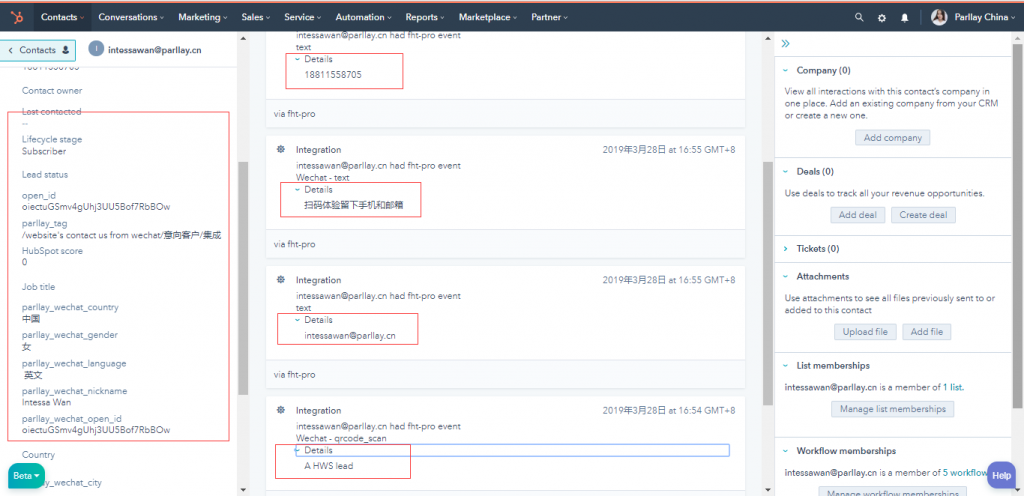Collapse Details showing 18811558705
The width and height of the screenshot is (1024, 496).
313,59
